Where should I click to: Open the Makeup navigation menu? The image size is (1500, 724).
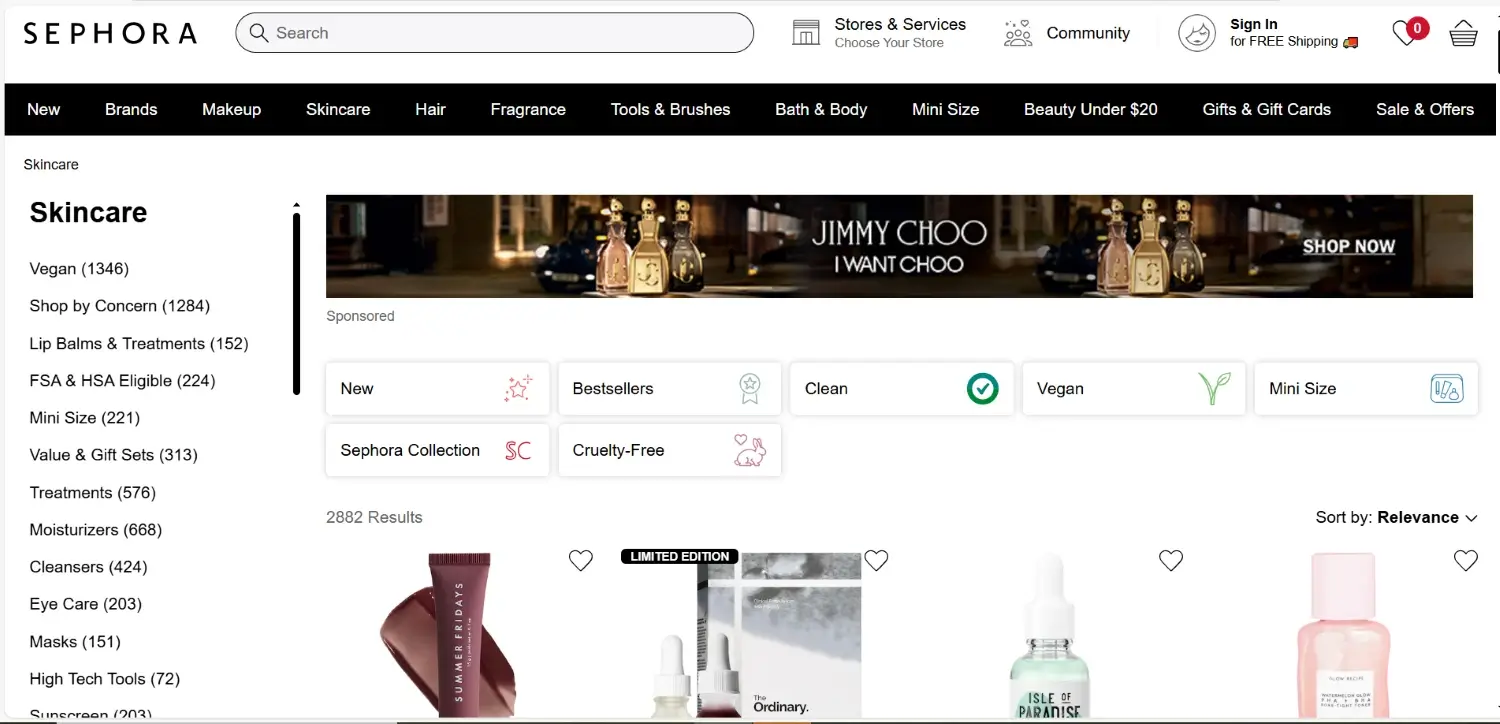pyautogui.click(x=231, y=109)
